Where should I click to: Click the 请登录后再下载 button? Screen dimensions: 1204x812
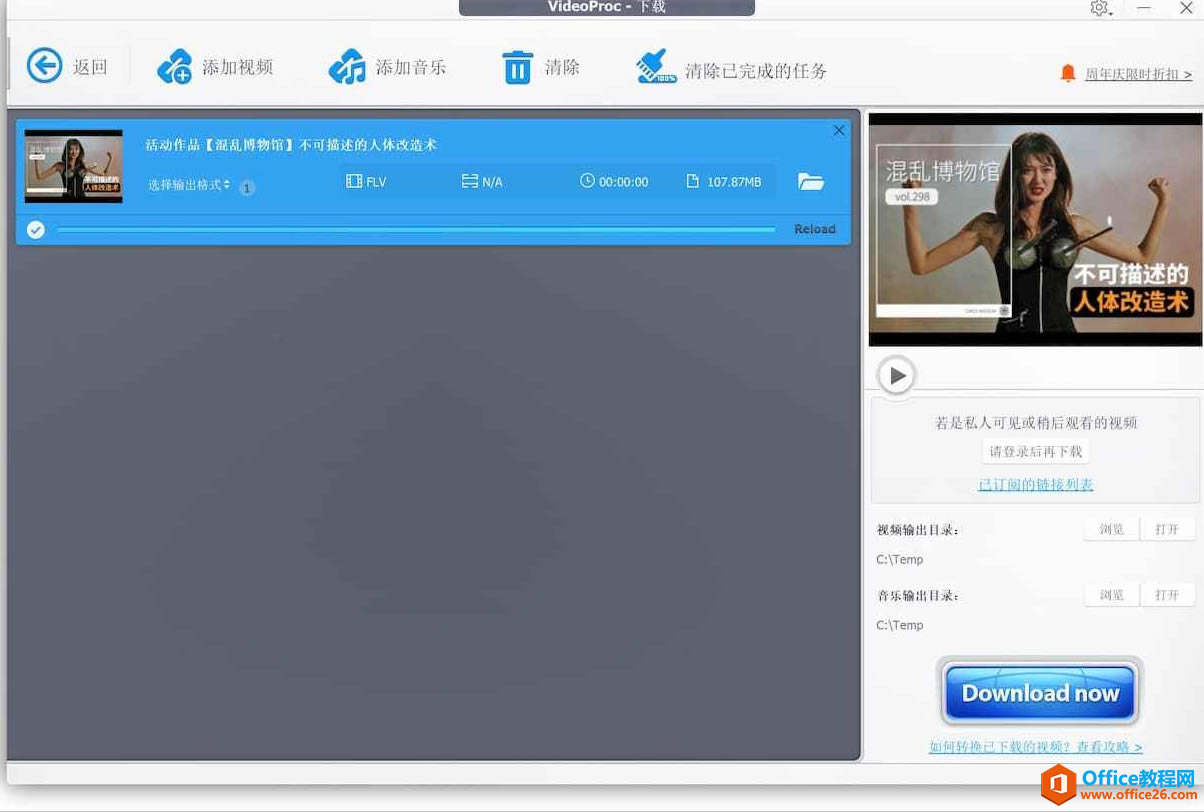(x=1036, y=451)
